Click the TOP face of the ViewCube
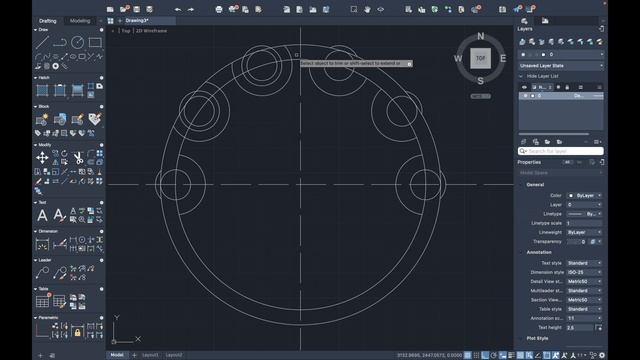Screen dimensions: 640x360 (480, 58)
